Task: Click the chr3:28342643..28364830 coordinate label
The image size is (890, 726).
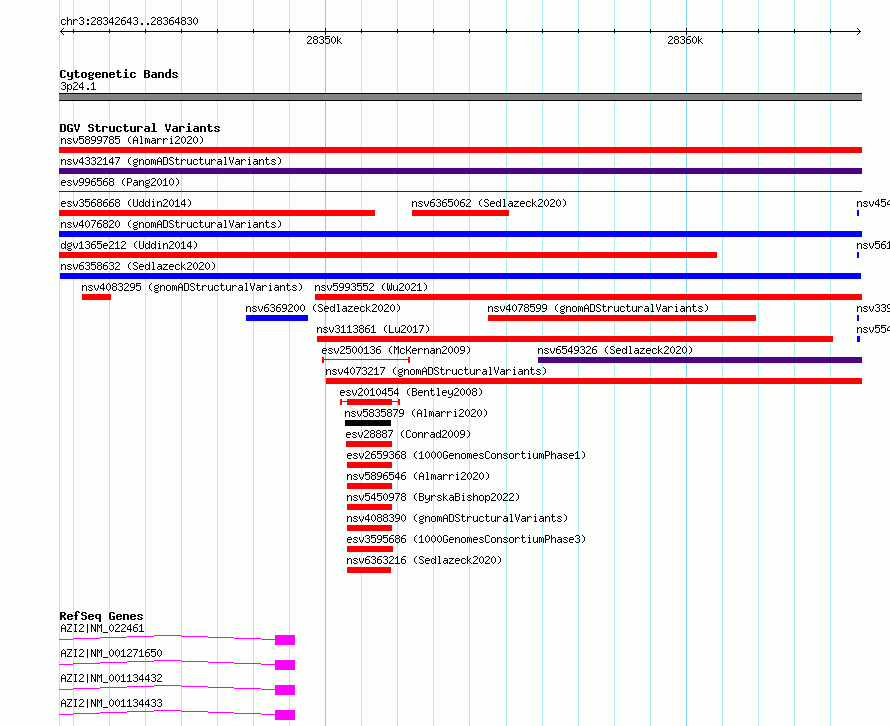Action: click(129, 21)
